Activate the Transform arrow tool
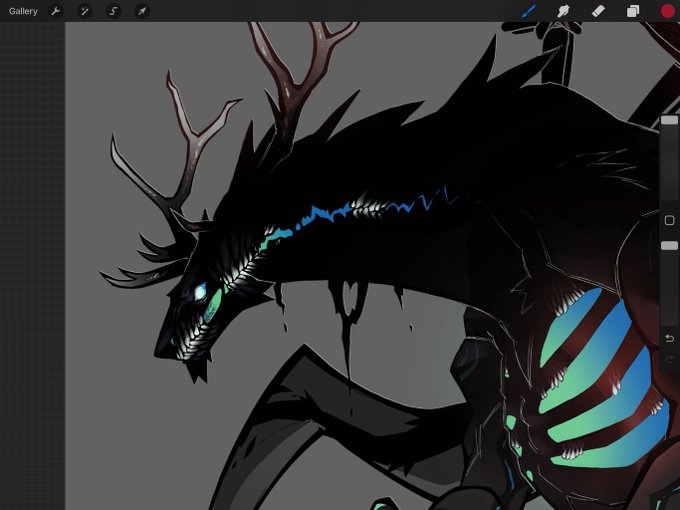The height and width of the screenshot is (510, 680). 142,11
